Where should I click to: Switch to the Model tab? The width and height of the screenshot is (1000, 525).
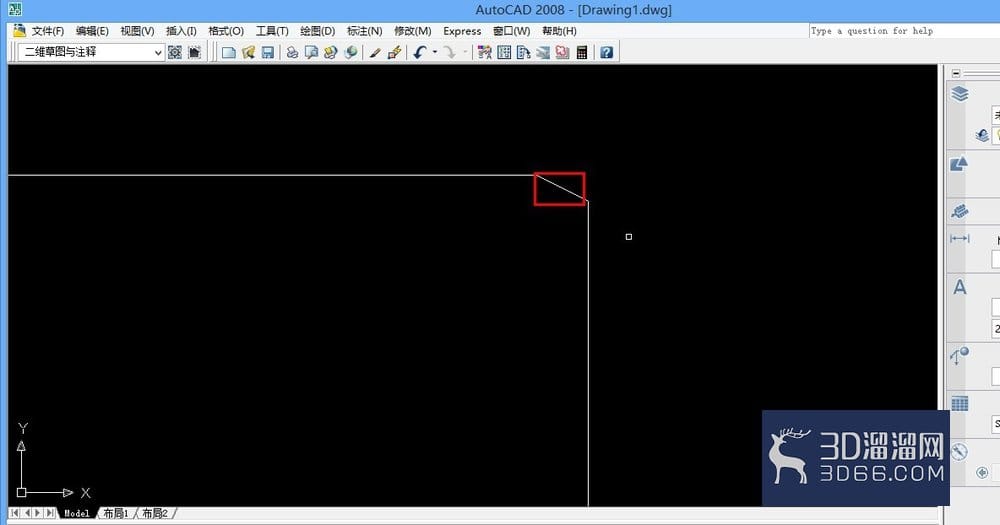point(77,513)
